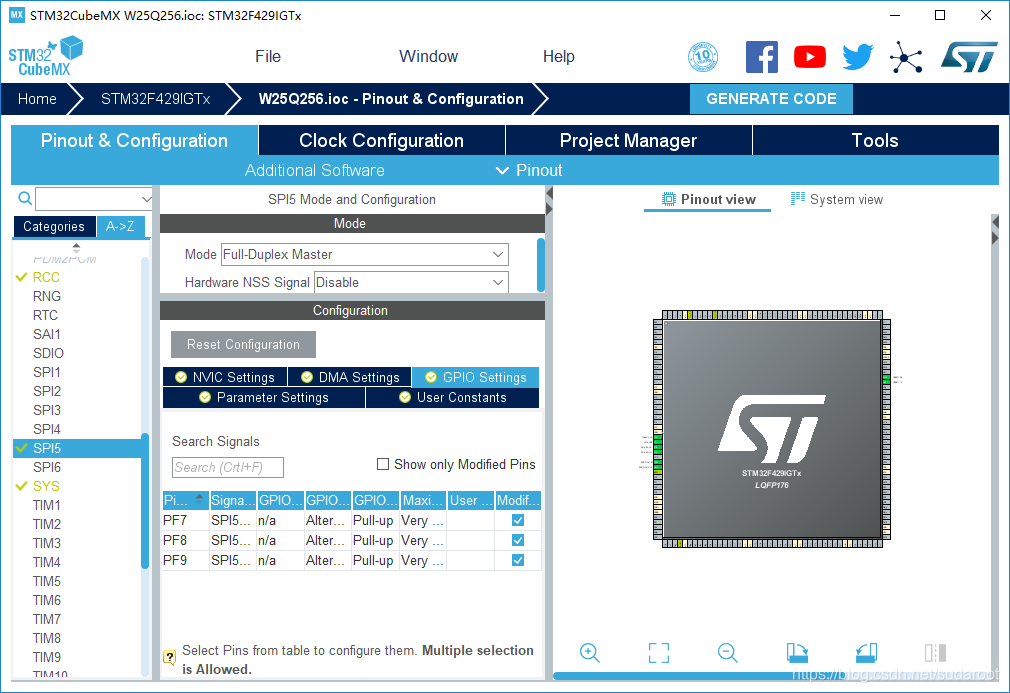Open the Window menu
The height and width of the screenshot is (693, 1010).
tap(428, 57)
